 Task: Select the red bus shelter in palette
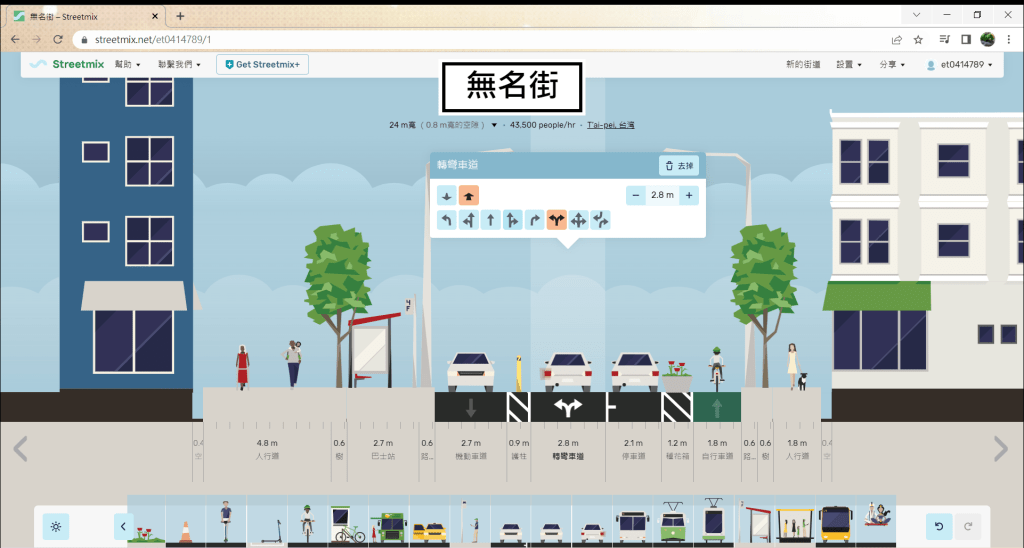pos(755,521)
